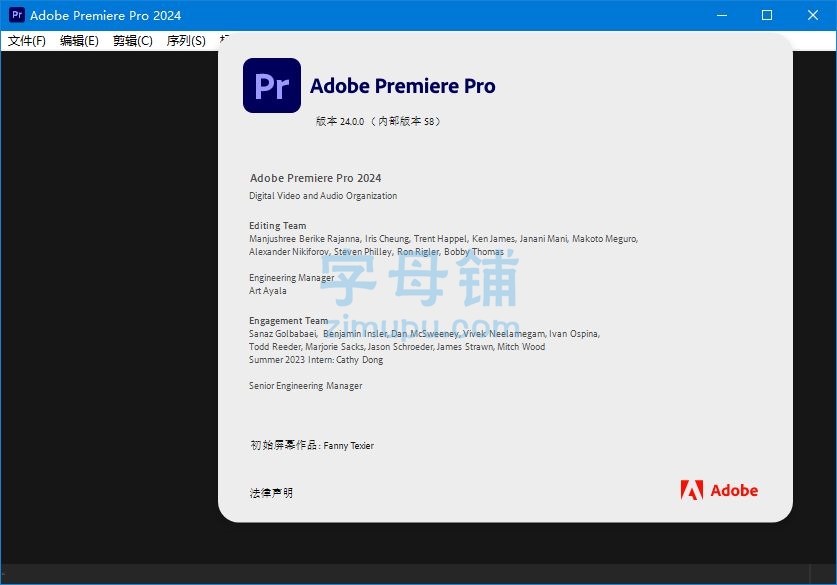The height and width of the screenshot is (585, 837).
Task: Click the 'Senior Engineering Manager' heading
Action: [x=305, y=385]
